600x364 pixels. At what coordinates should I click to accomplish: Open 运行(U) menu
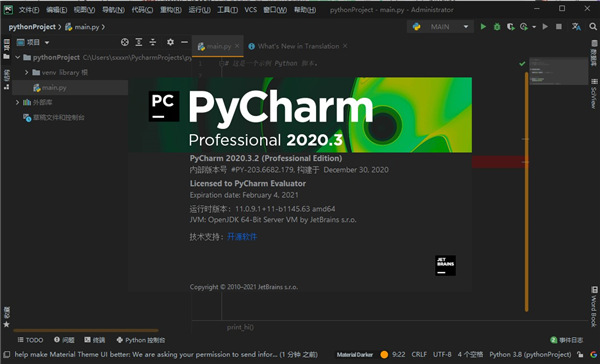click(199, 10)
